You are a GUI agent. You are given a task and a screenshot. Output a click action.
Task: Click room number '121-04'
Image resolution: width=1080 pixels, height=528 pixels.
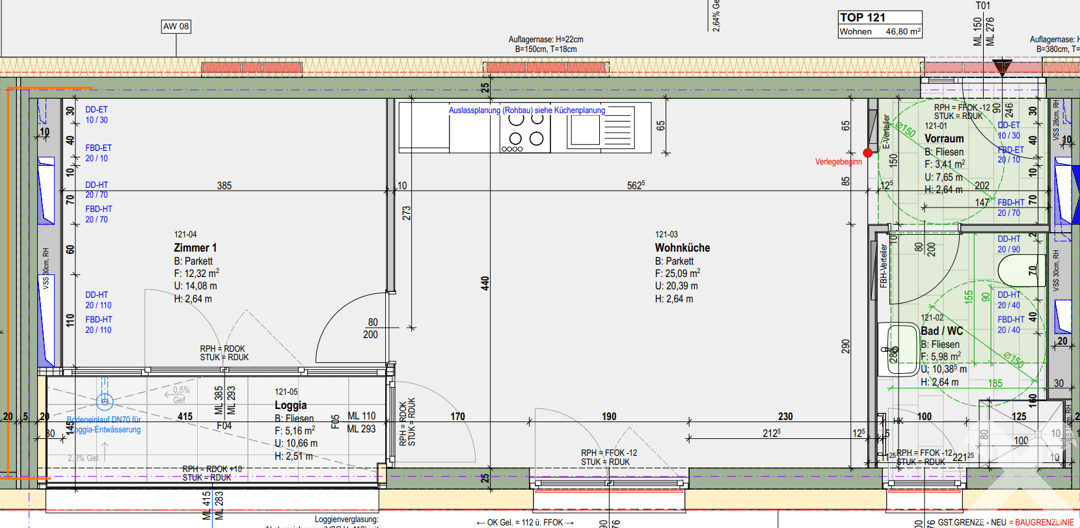187,234
